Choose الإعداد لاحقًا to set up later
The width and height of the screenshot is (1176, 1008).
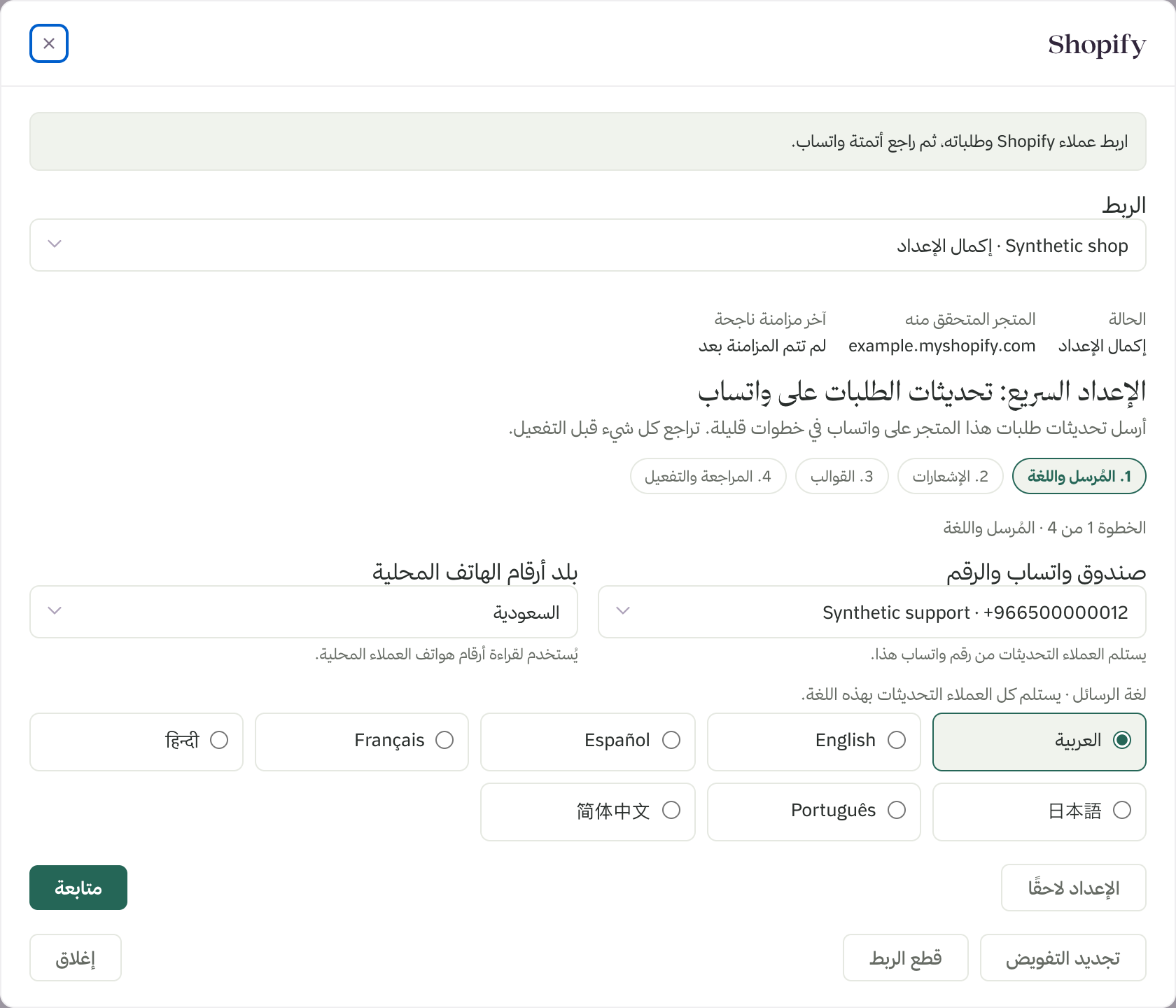click(1073, 888)
